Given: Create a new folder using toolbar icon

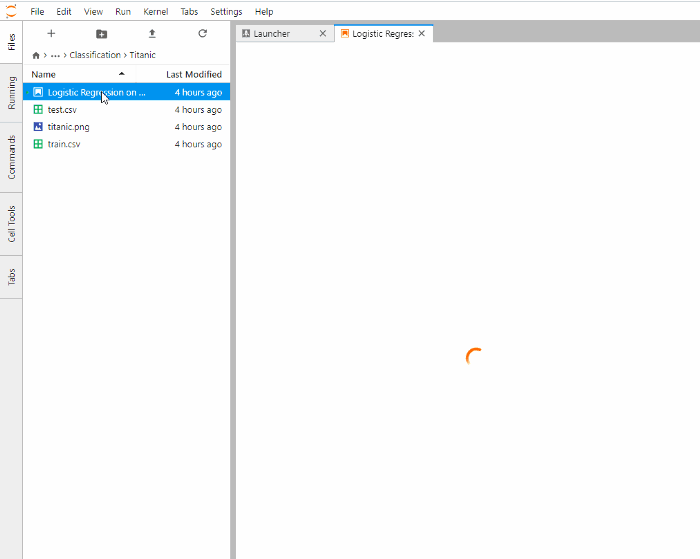Looking at the screenshot, I should [101, 33].
